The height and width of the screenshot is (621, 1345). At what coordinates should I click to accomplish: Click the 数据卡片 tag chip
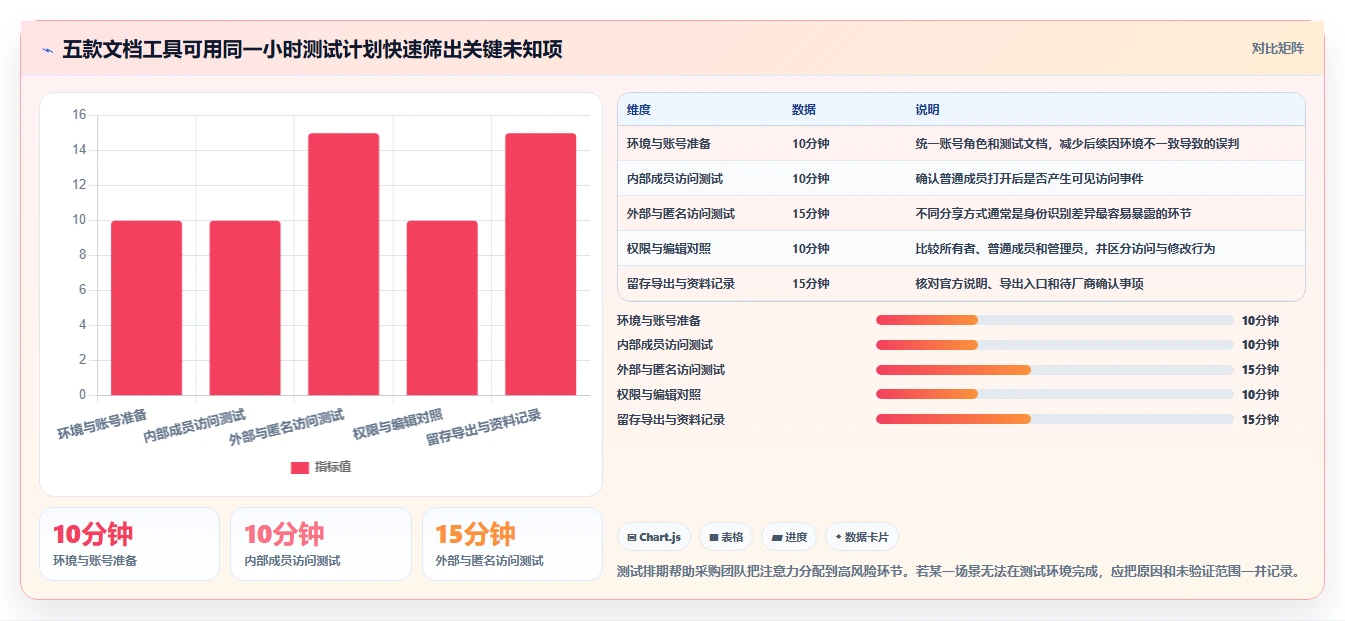point(862,537)
